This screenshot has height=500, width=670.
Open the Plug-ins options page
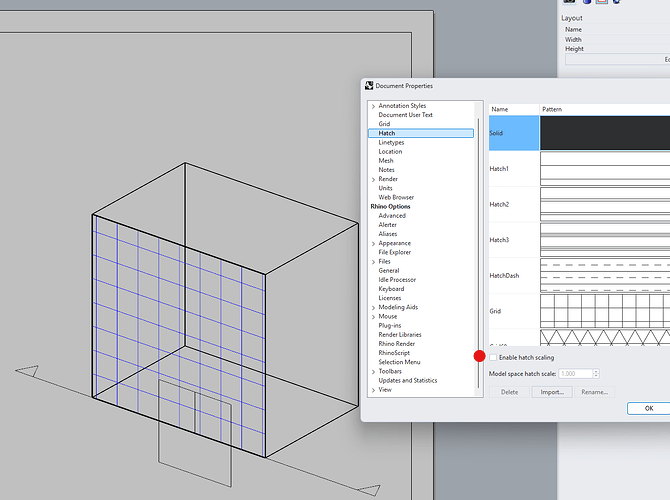point(390,326)
